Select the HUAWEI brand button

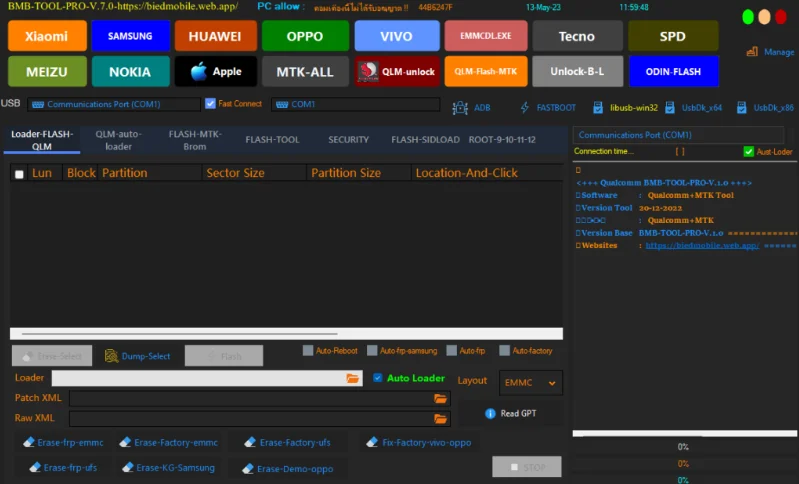pyautogui.click(x=215, y=36)
